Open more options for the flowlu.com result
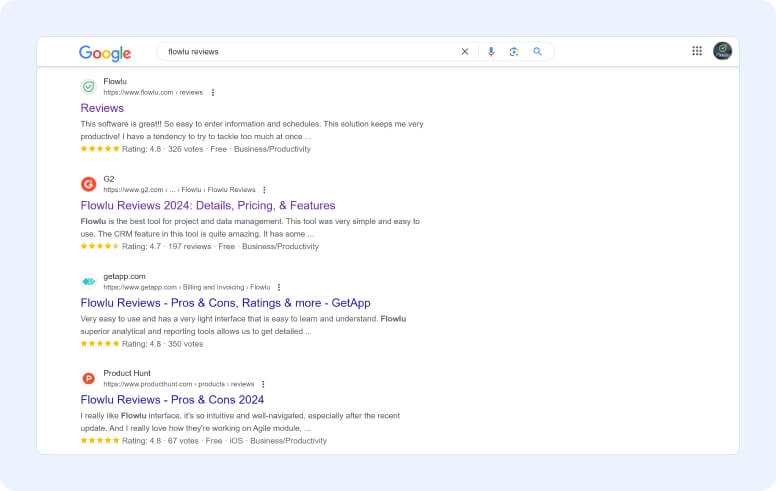776x491 pixels. [x=213, y=93]
